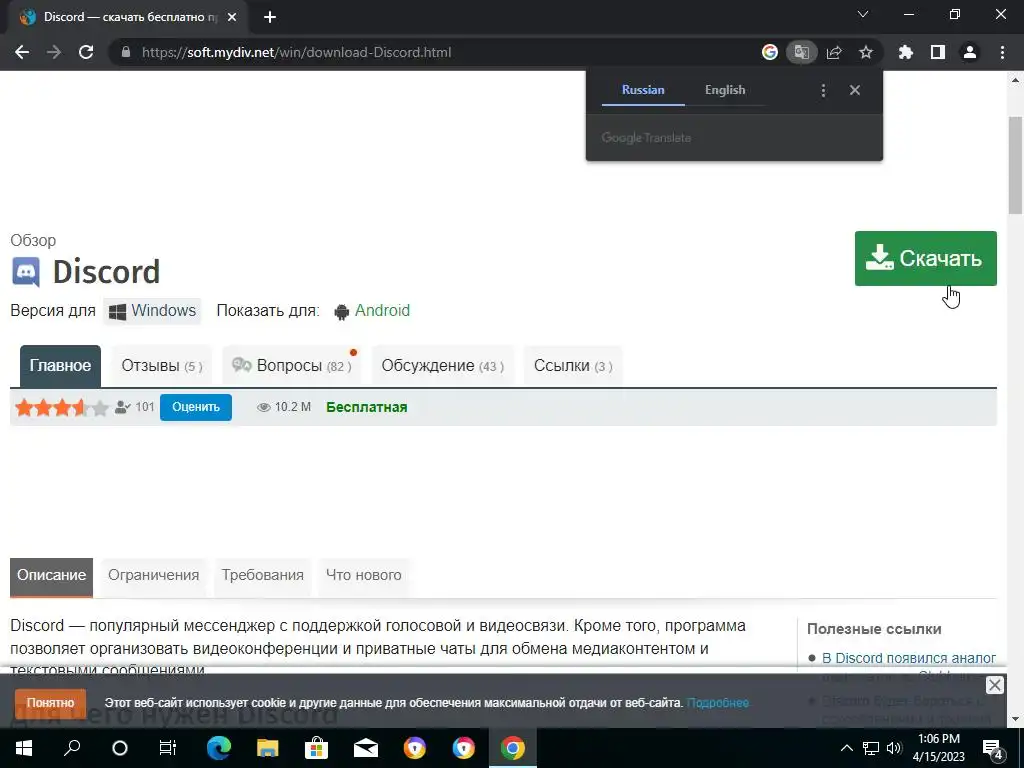The width and height of the screenshot is (1024, 768).
Task: View site information lock icon
Action: 126,52
